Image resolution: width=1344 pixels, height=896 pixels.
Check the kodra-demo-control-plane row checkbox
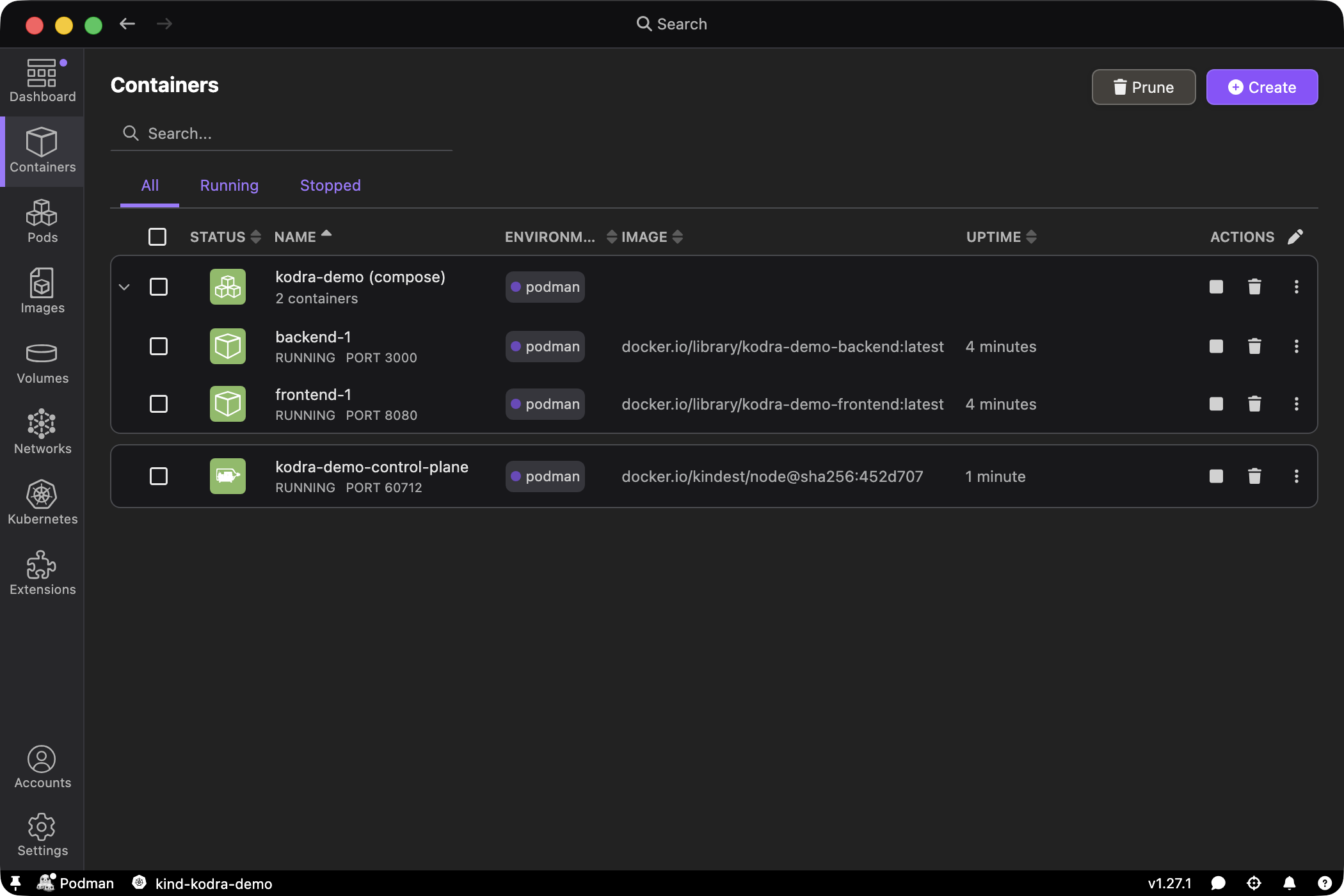[x=159, y=476]
